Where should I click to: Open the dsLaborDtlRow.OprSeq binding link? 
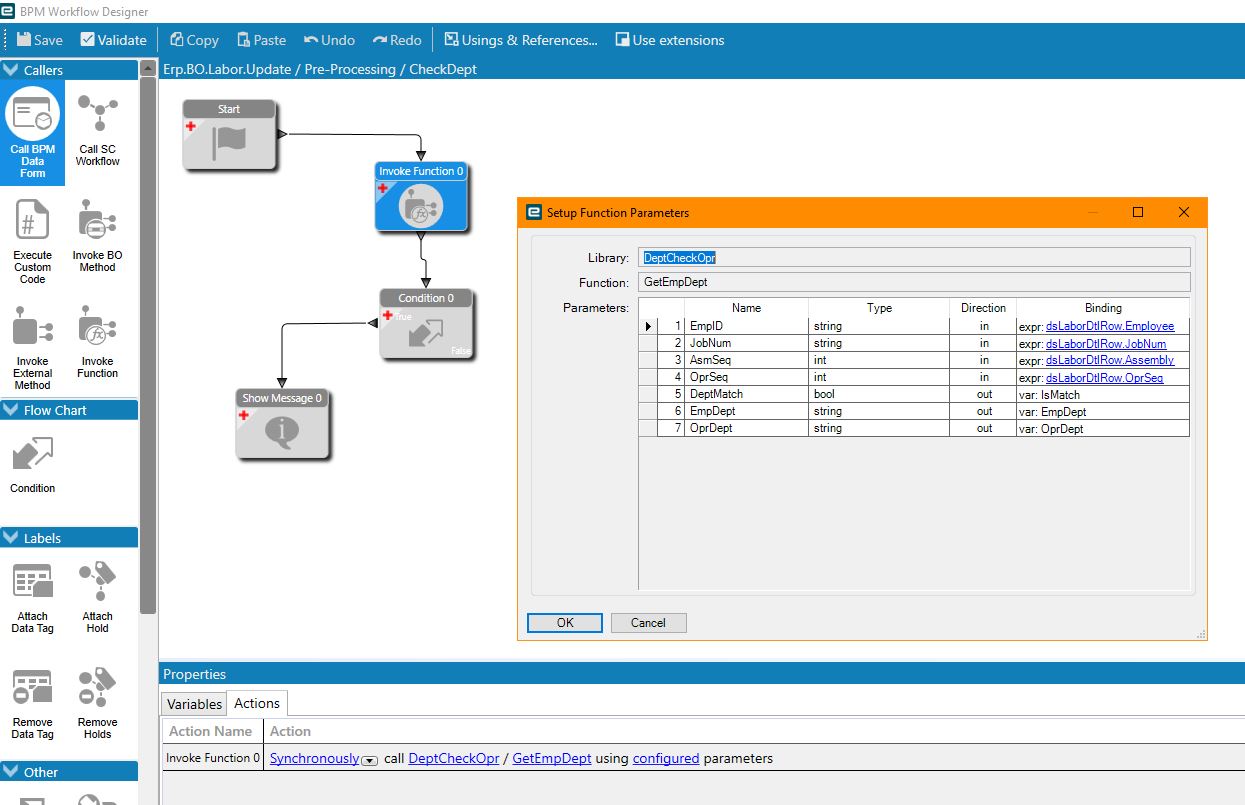(x=1105, y=377)
